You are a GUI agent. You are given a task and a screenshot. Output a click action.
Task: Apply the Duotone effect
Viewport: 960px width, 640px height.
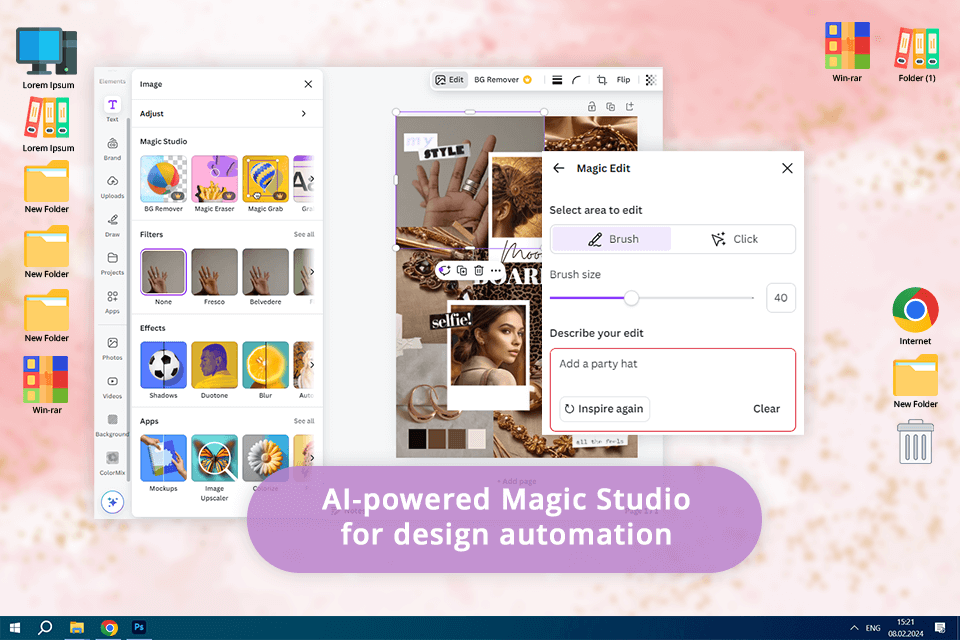pos(214,370)
